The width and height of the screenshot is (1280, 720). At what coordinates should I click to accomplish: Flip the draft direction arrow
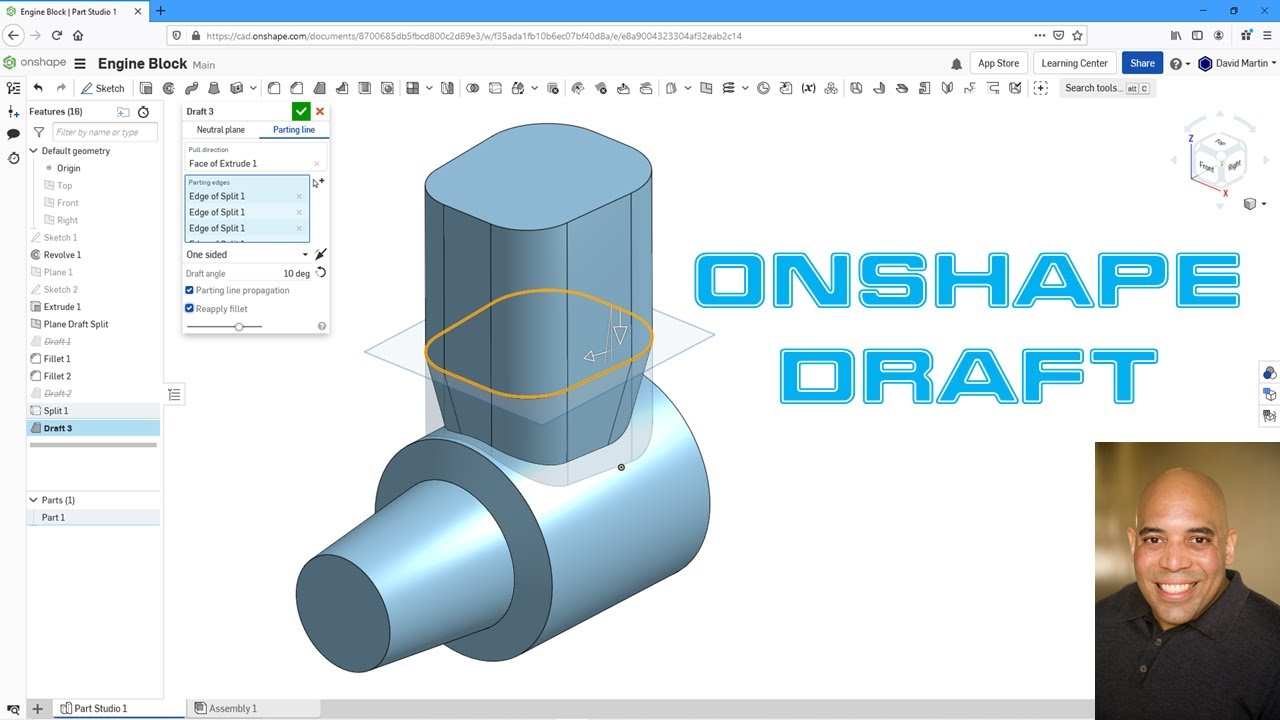pyautogui.click(x=320, y=255)
